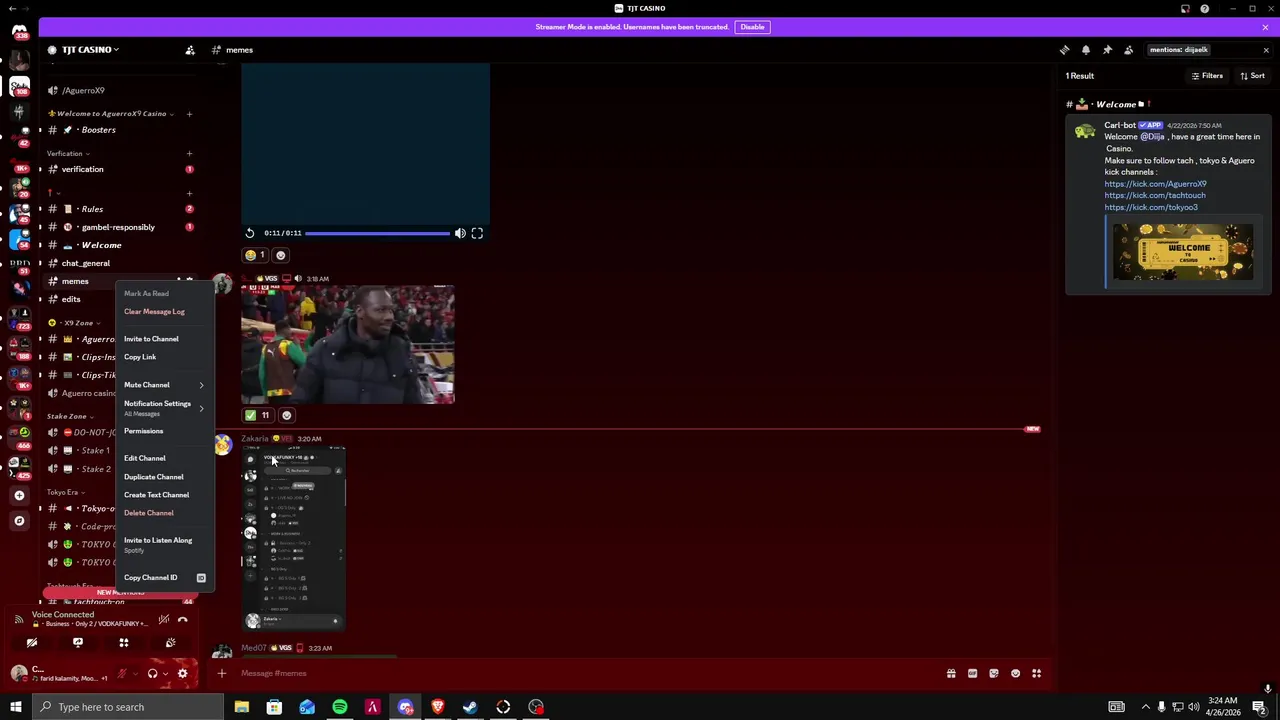This screenshot has height=720, width=1280.
Task: Select Invite to Channel menu entry
Action: coord(151,339)
